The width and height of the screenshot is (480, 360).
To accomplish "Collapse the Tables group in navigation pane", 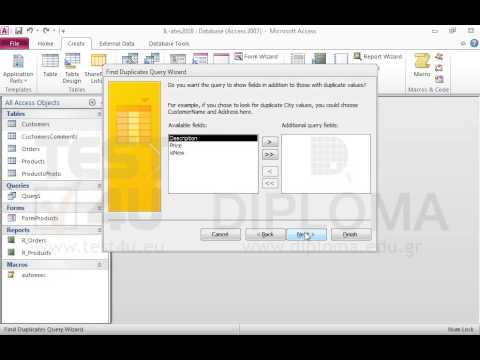I will tap(99, 114).
